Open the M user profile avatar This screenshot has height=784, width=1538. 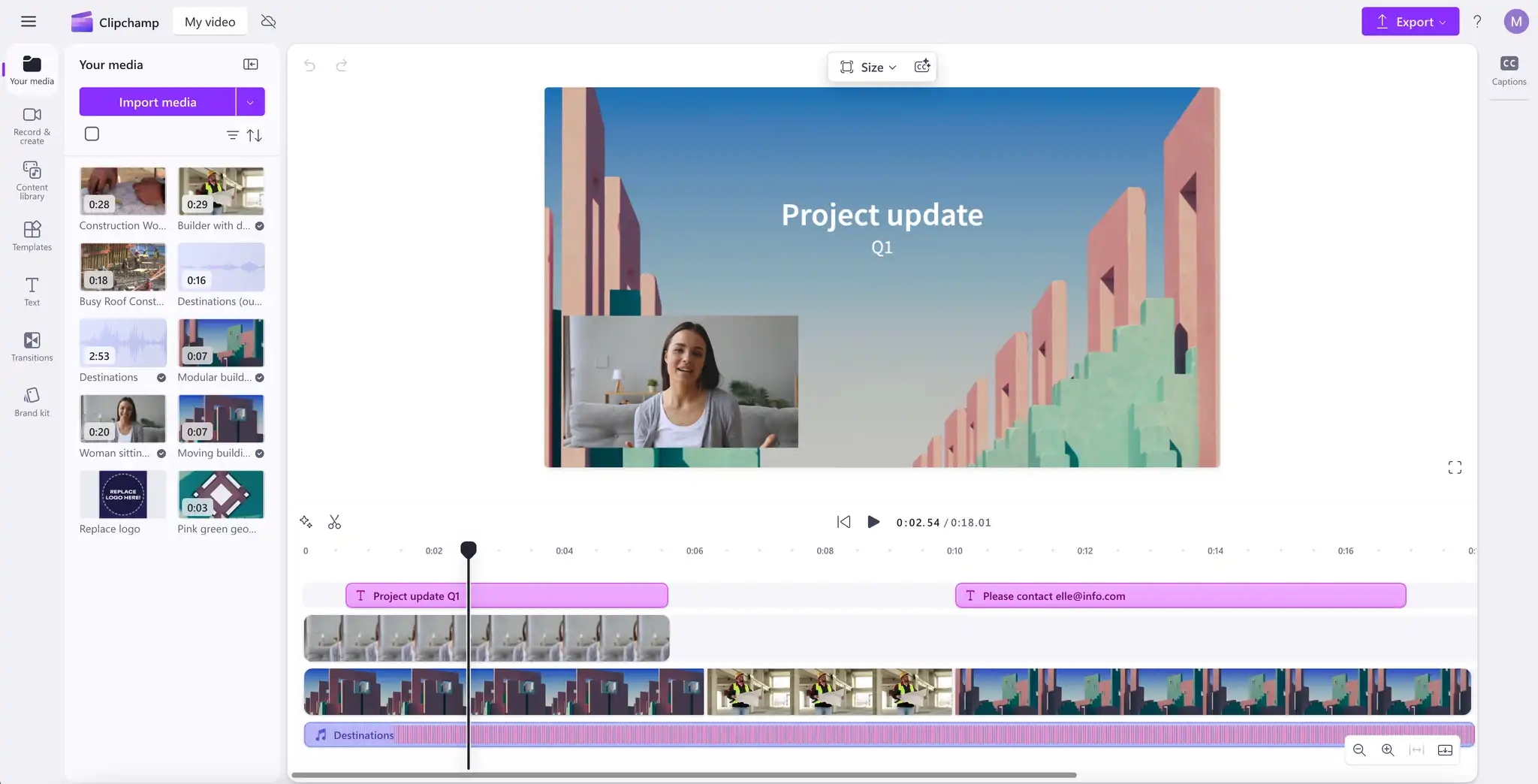pyautogui.click(x=1516, y=22)
